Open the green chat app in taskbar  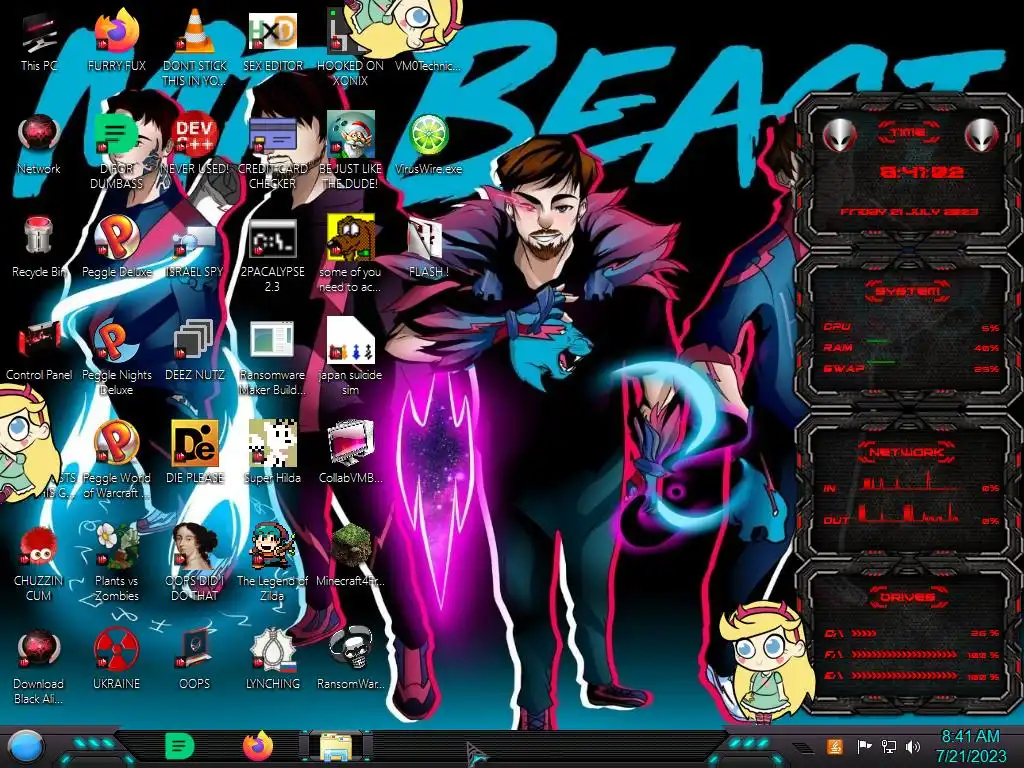pos(180,746)
